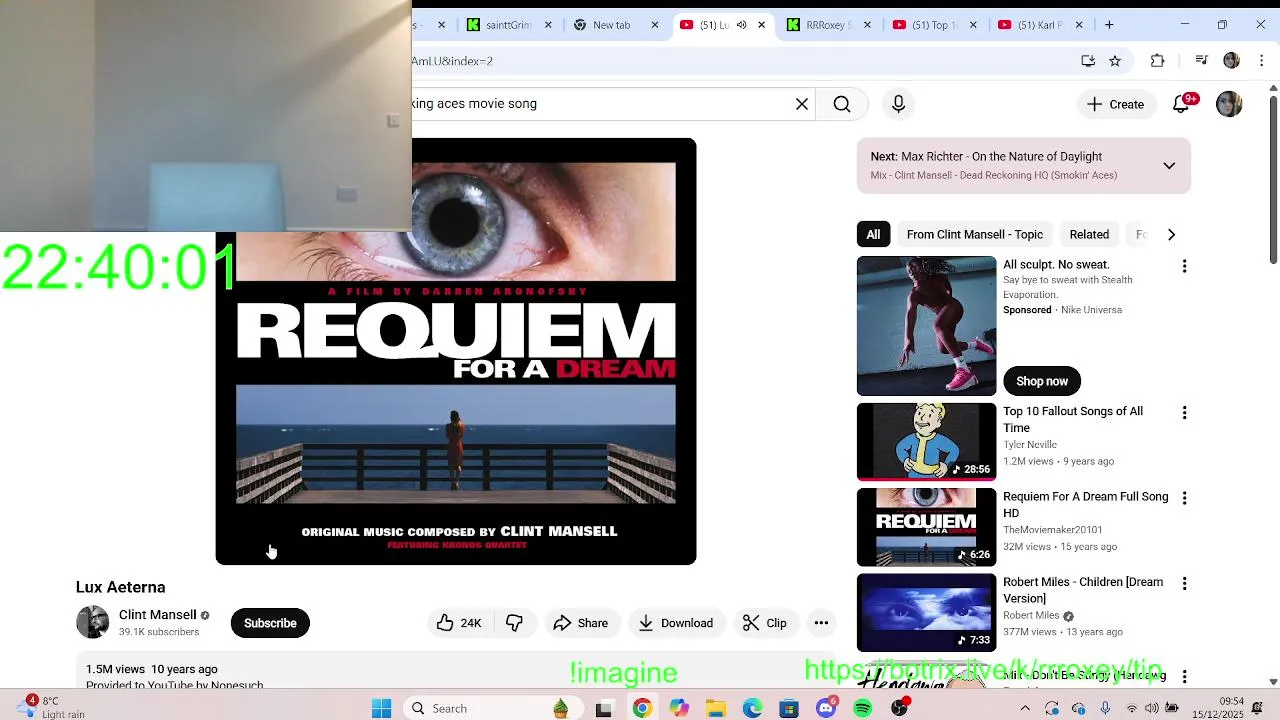1280x720 pixels.
Task: Like the Lux Aeterna video
Action: tap(459, 623)
